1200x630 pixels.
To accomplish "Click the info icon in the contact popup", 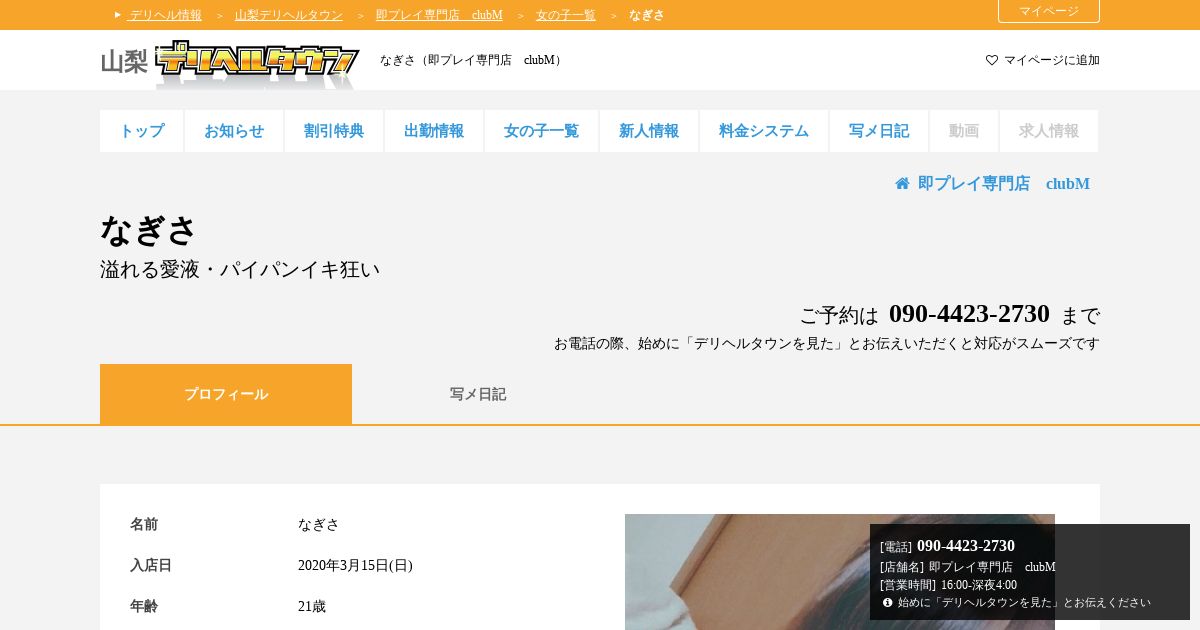I will 887,602.
